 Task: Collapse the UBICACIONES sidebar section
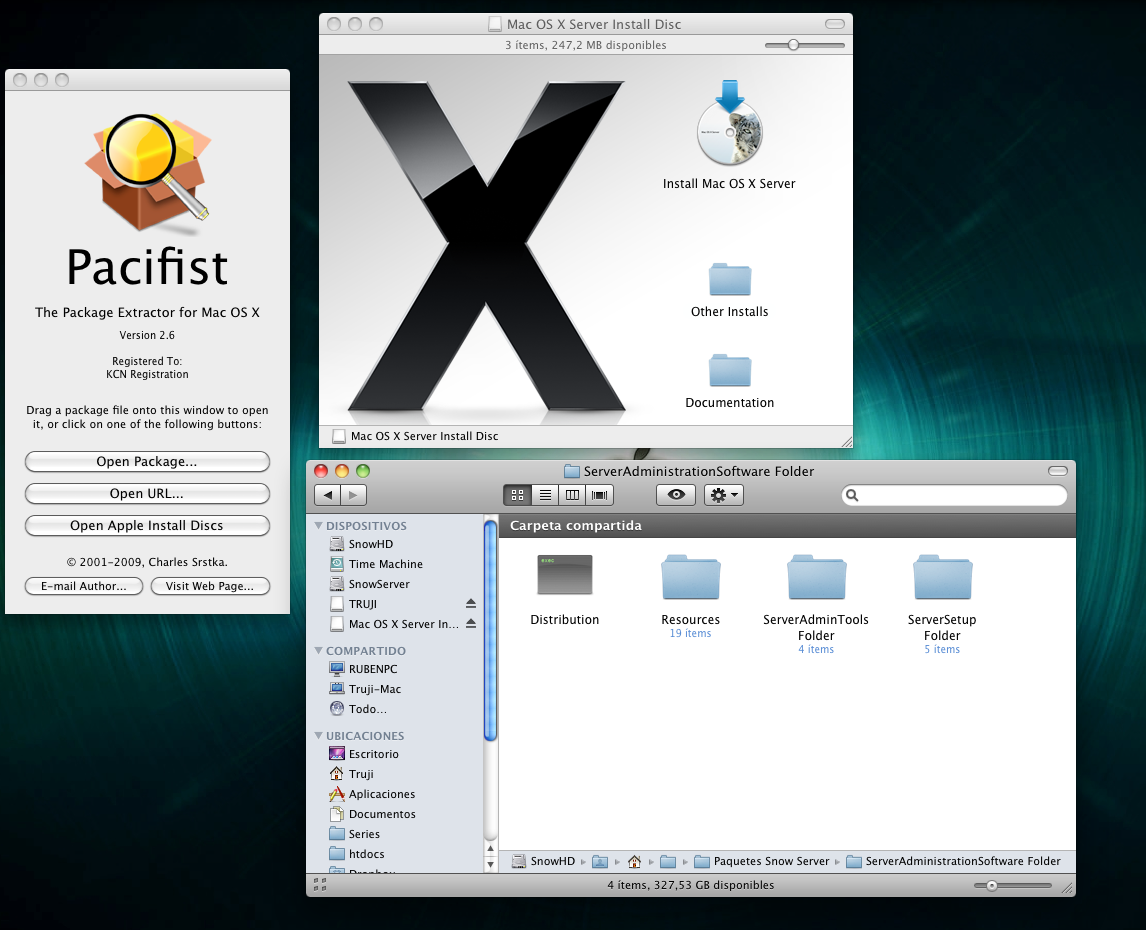pos(319,736)
